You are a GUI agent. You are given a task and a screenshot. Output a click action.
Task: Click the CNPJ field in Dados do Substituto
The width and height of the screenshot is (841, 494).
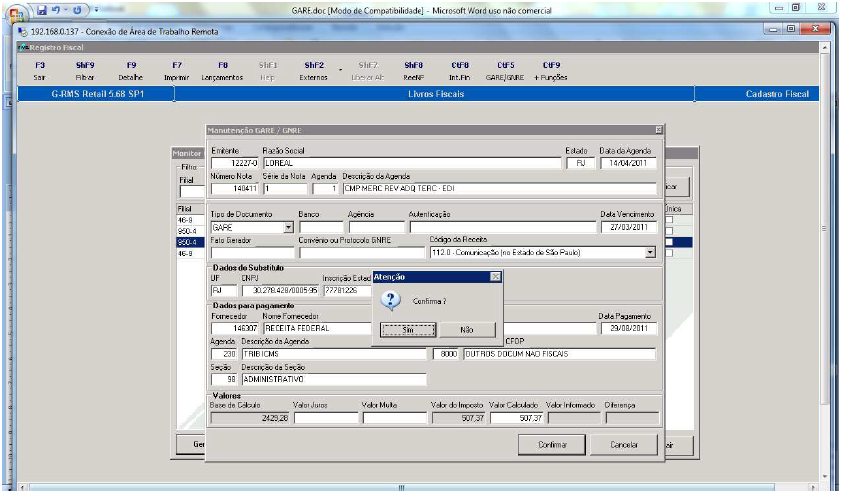click(x=280, y=291)
